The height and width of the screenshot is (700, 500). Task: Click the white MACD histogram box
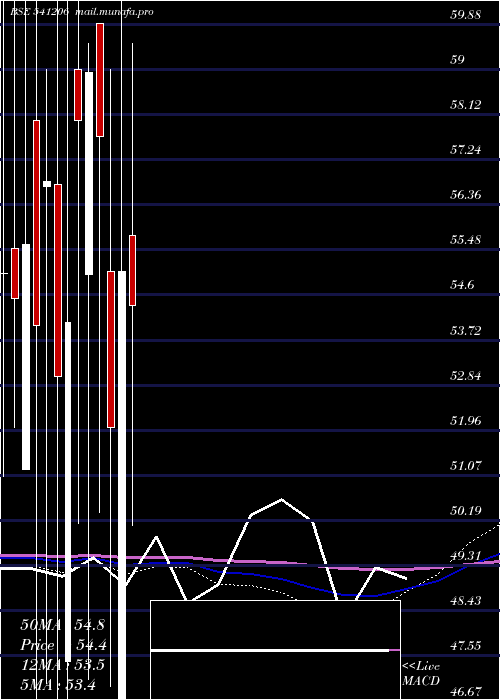275,650
